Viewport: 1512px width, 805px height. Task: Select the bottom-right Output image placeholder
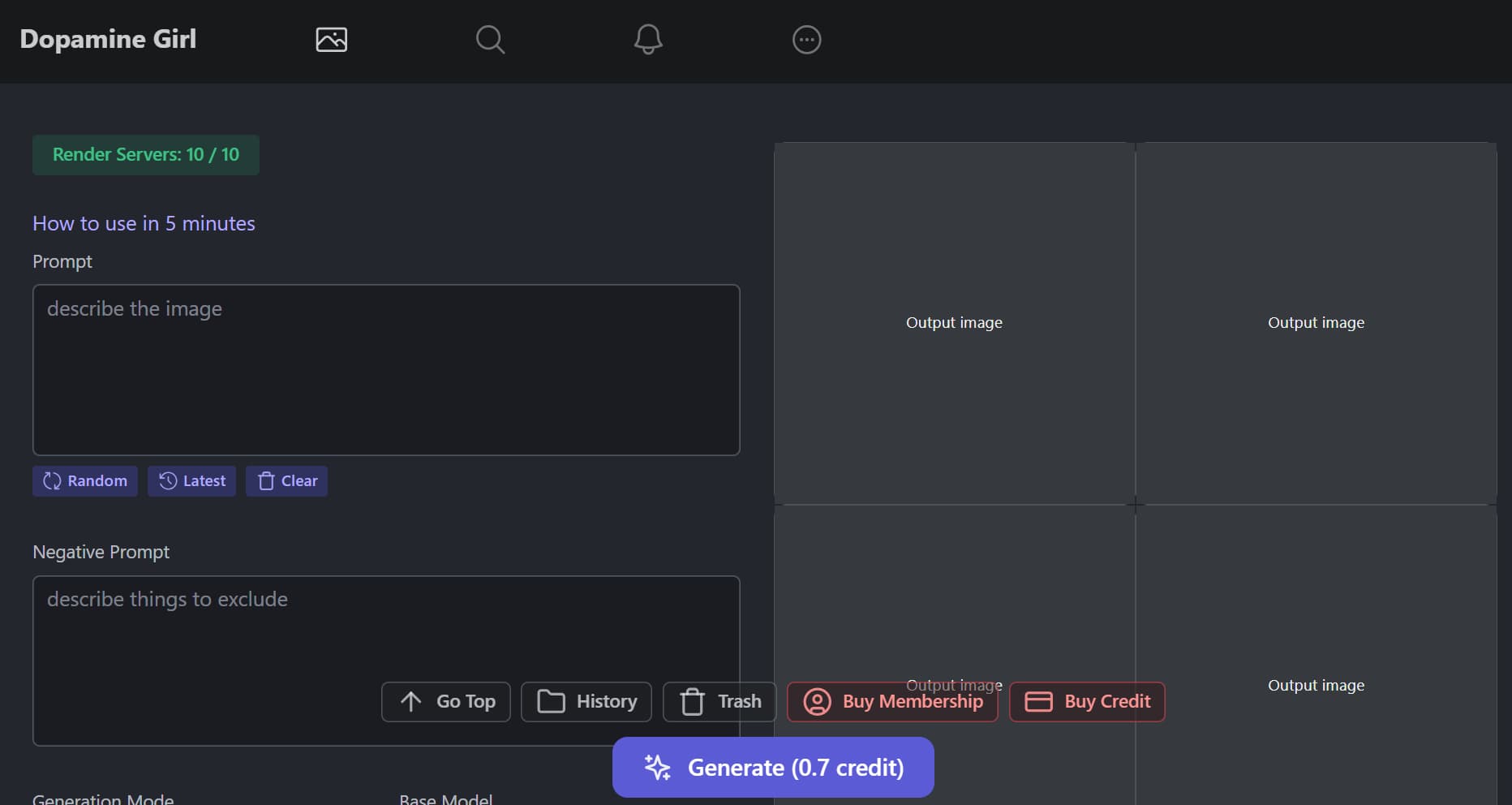click(1316, 656)
